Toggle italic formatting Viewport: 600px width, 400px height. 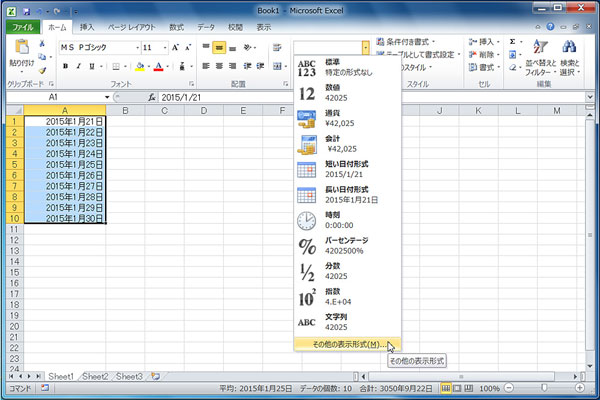coord(78,66)
